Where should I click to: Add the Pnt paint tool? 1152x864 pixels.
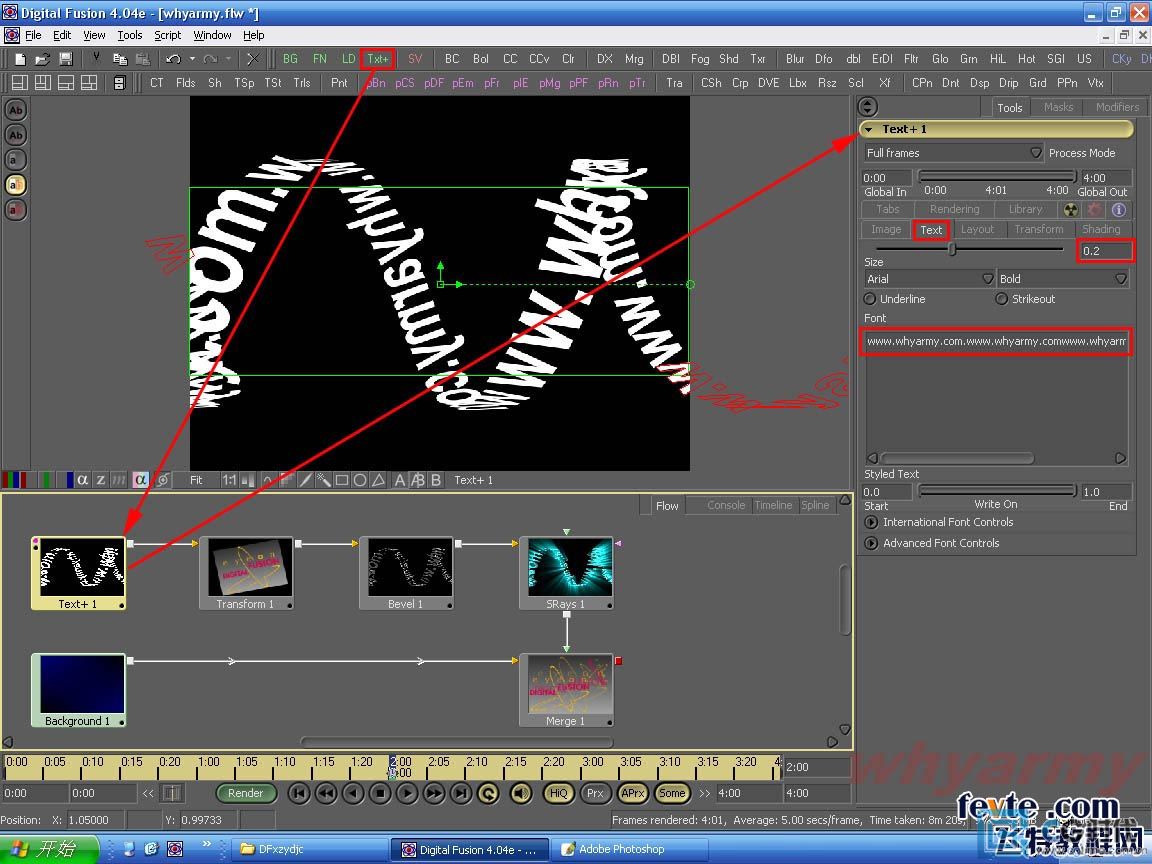[339, 83]
